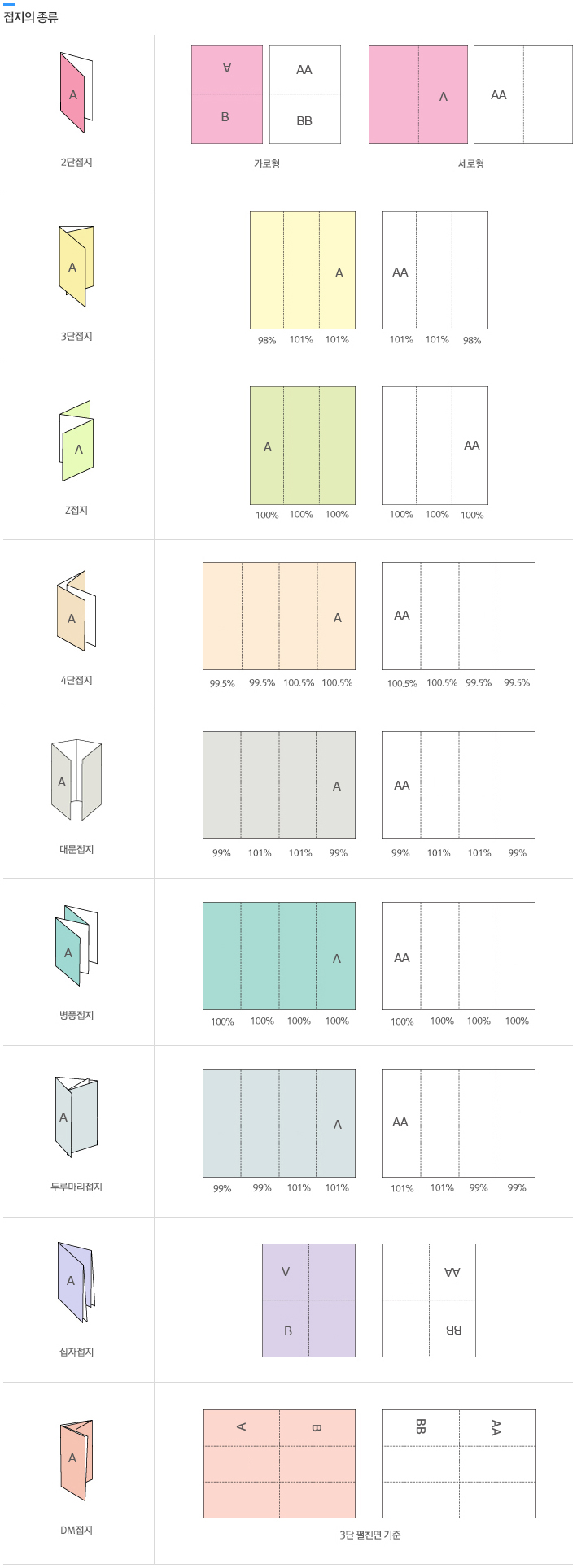
Task: Click the gray 대문접지 gate fold icon
Action: pos(76,781)
